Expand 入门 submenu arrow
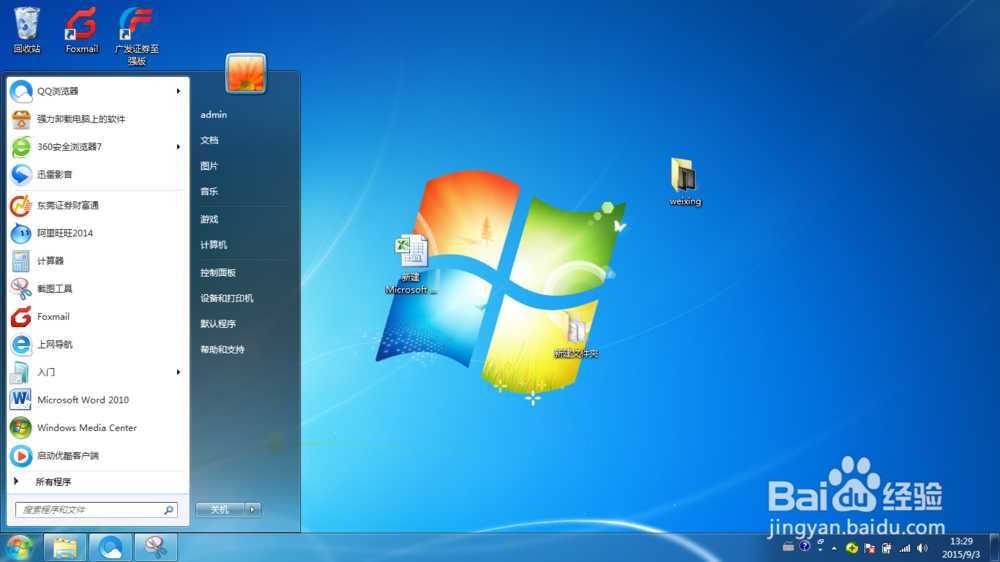The height and width of the screenshot is (562, 1000). 178,372
